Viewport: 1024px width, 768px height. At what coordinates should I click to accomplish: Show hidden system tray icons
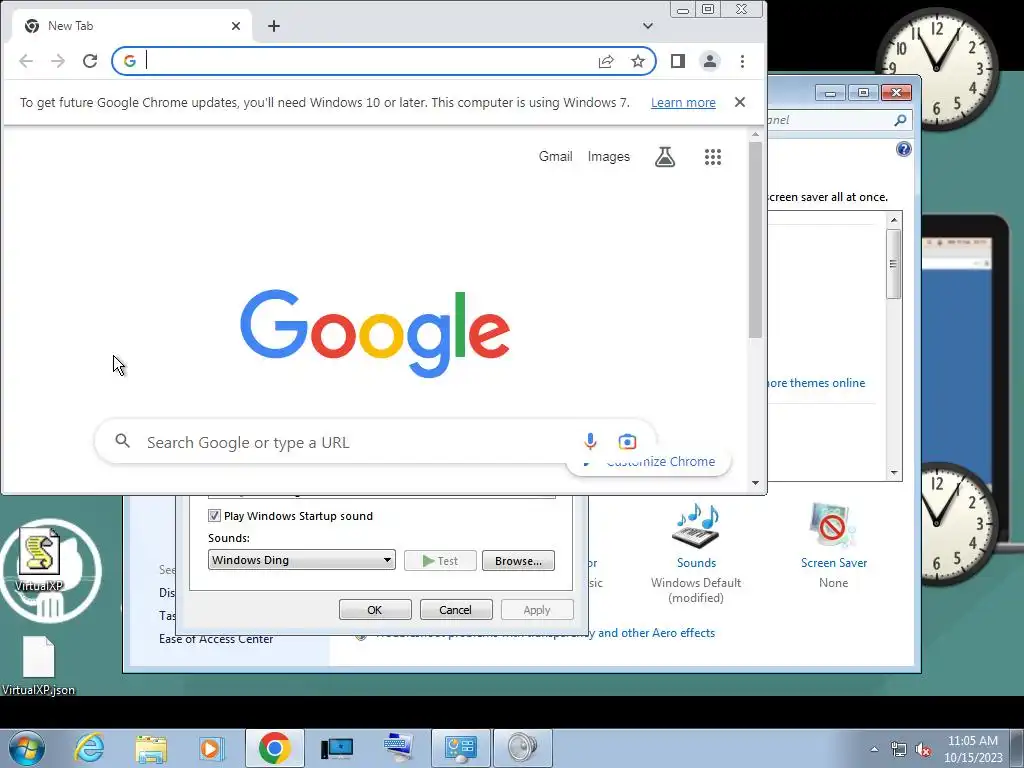pos(874,749)
